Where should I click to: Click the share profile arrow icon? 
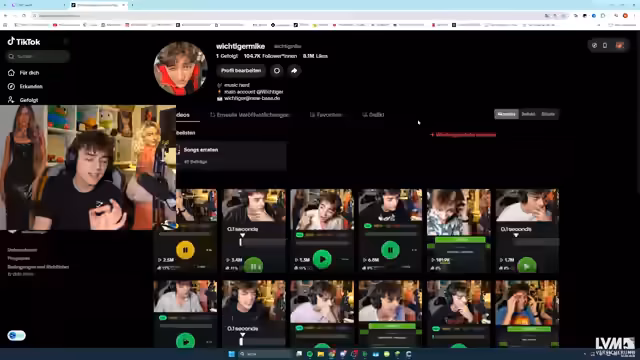pyautogui.click(x=294, y=71)
